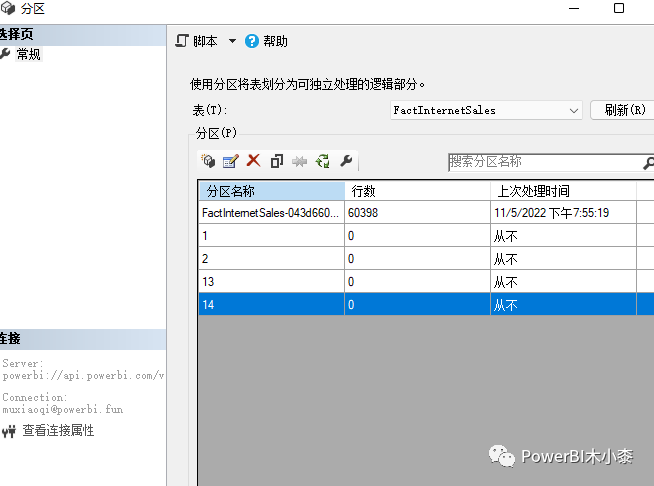Screen dimensions: 654x486
Task: Open 查看连接属性 link
Action: coord(58,431)
